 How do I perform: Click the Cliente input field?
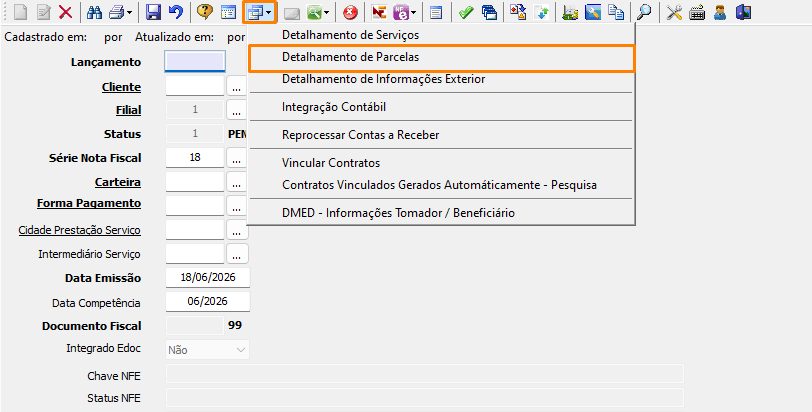coord(195,86)
